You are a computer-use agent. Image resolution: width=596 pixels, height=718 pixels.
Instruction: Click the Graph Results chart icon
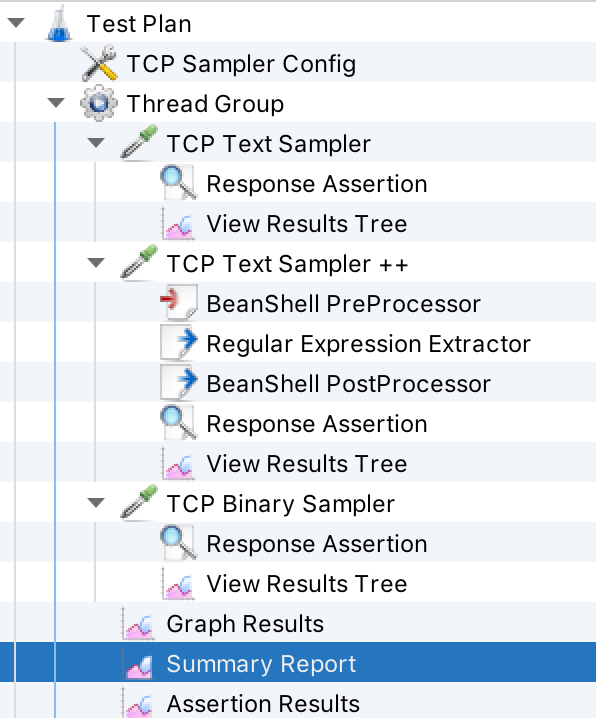pos(139,623)
